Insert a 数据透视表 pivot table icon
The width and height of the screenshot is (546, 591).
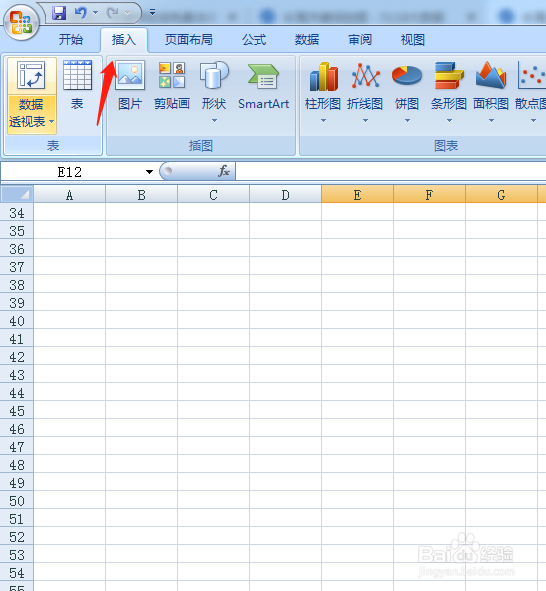(31, 76)
